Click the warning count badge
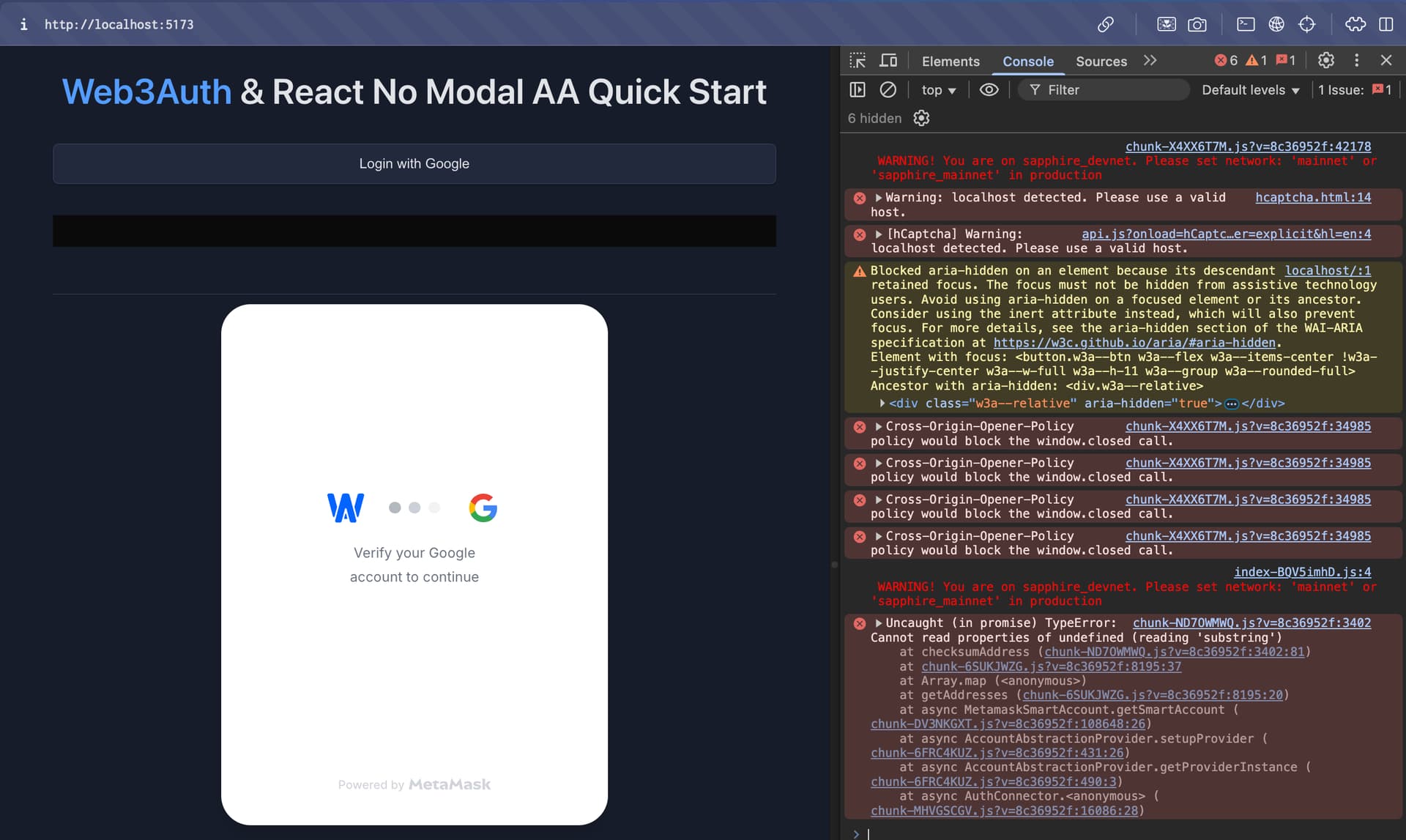The image size is (1406, 840). [x=1257, y=61]
